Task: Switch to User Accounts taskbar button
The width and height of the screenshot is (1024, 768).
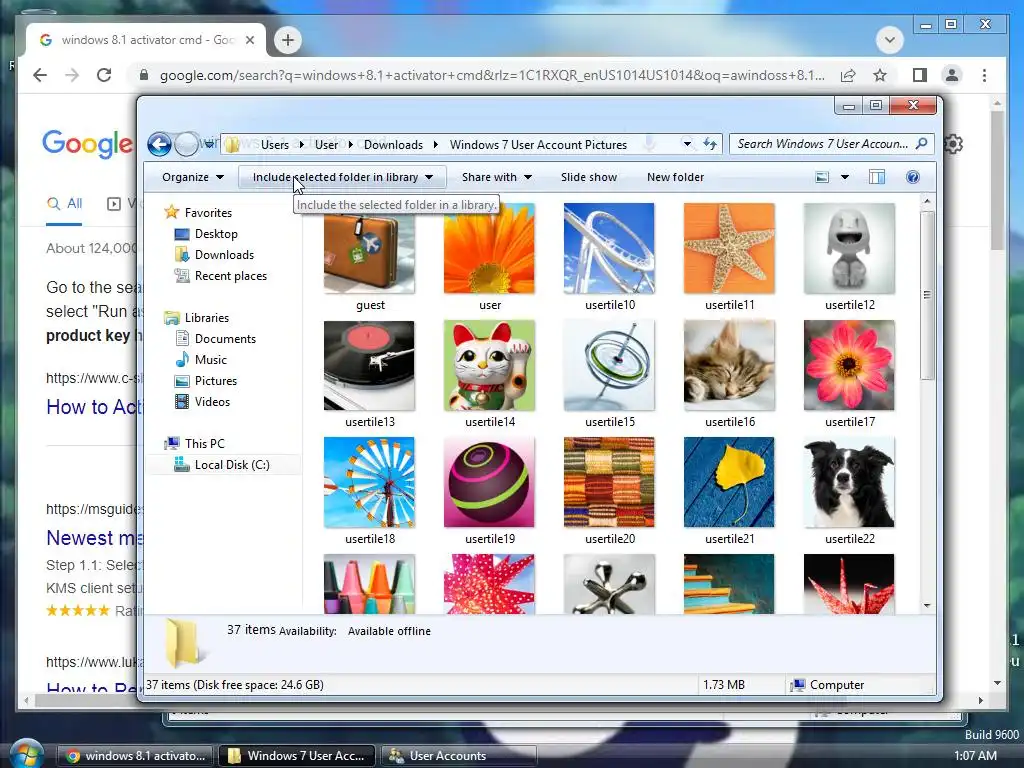Action: [458, 756]
